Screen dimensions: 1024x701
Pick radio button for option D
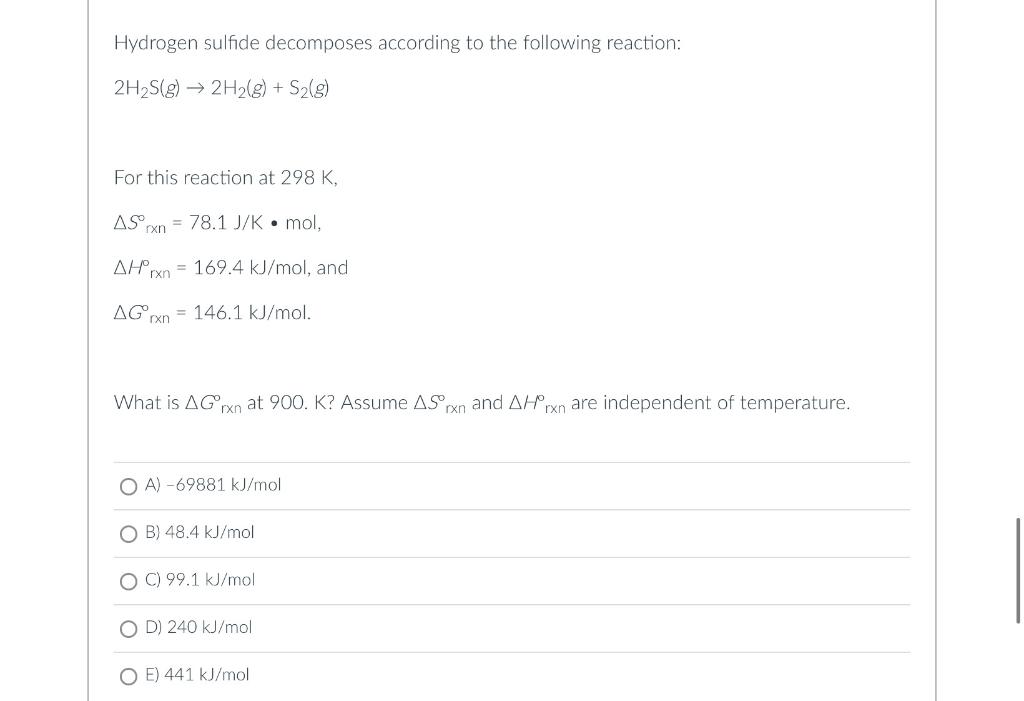coord(129,628)
